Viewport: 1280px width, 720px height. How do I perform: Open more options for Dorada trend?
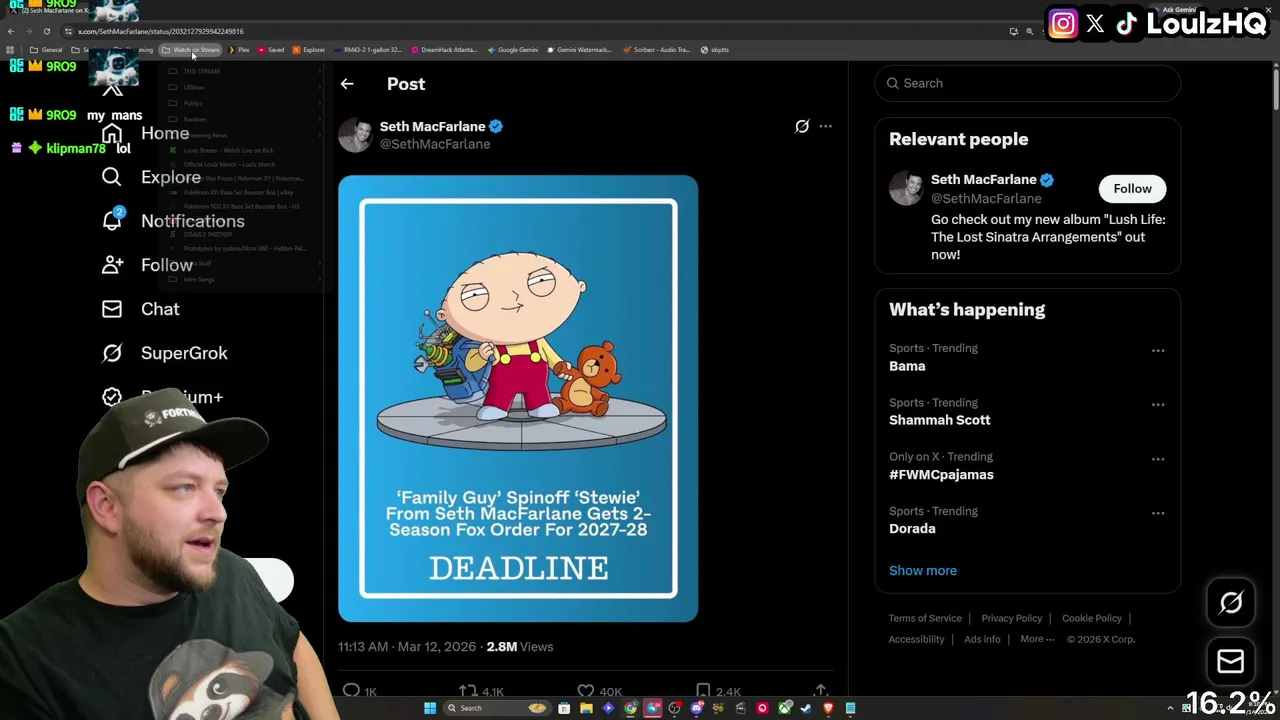1158,513
